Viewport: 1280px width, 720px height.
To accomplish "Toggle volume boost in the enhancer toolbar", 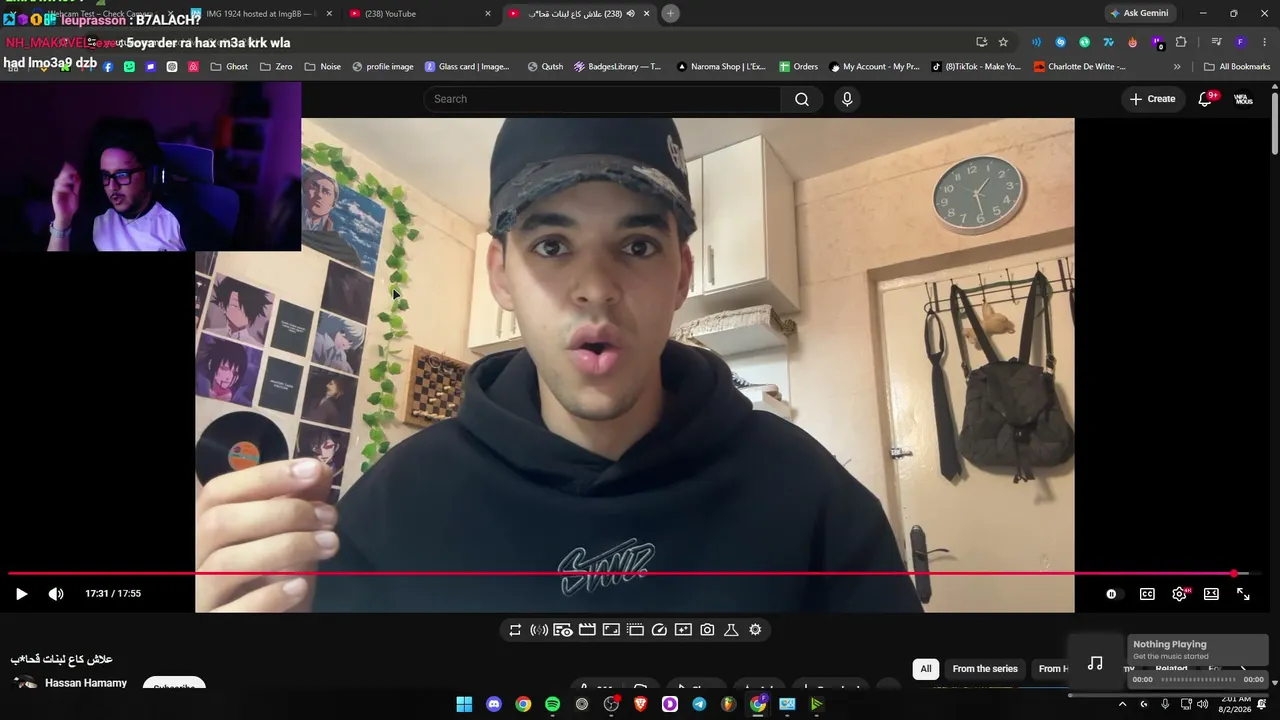I will tap(539, 630).
